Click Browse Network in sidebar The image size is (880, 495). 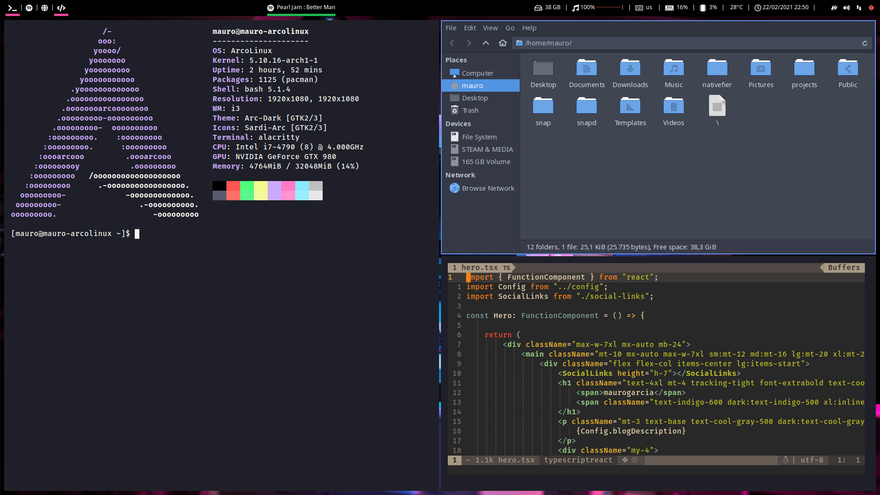487,188
